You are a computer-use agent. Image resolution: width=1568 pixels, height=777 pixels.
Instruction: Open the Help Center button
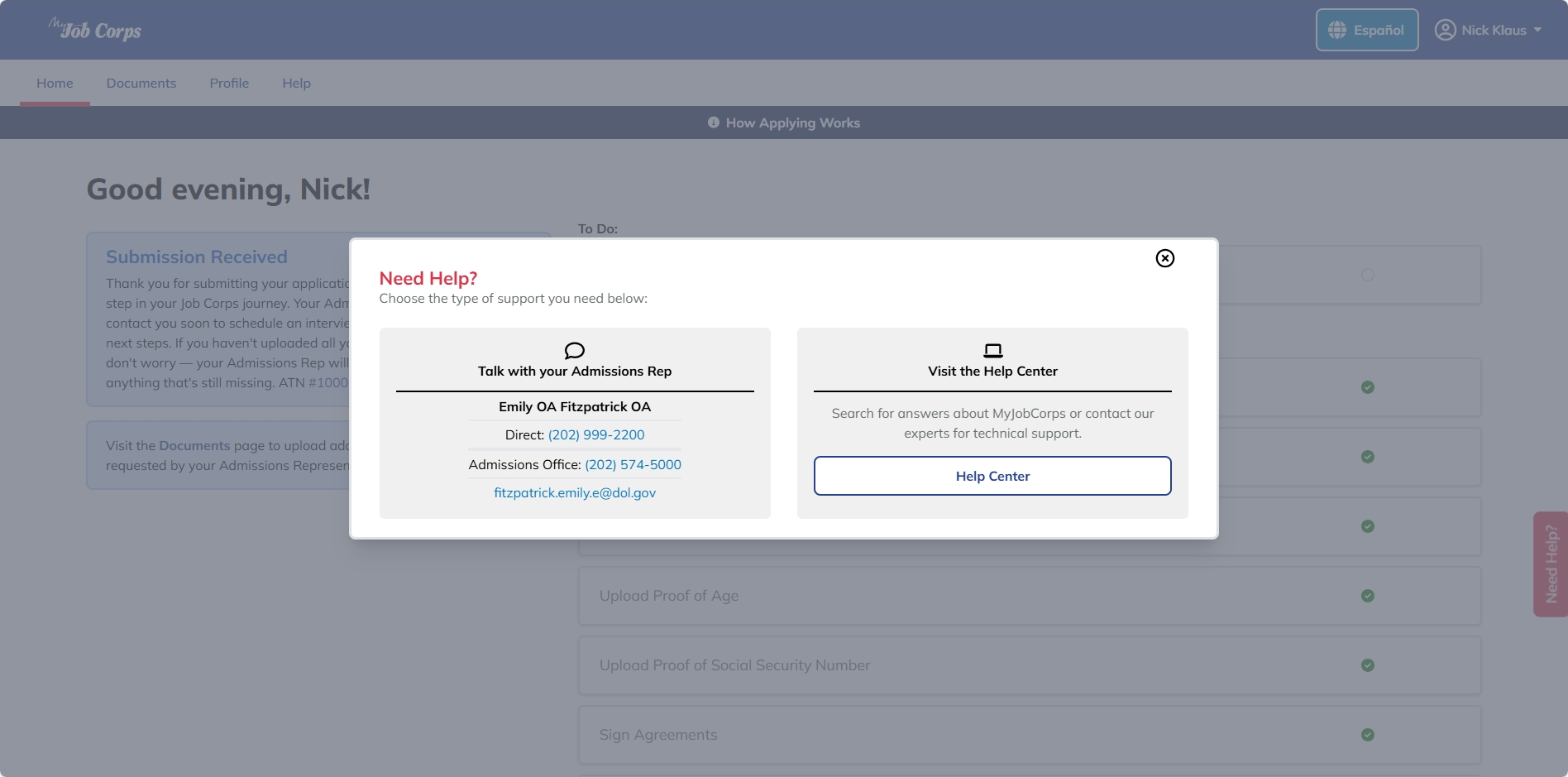click(992, 476)
